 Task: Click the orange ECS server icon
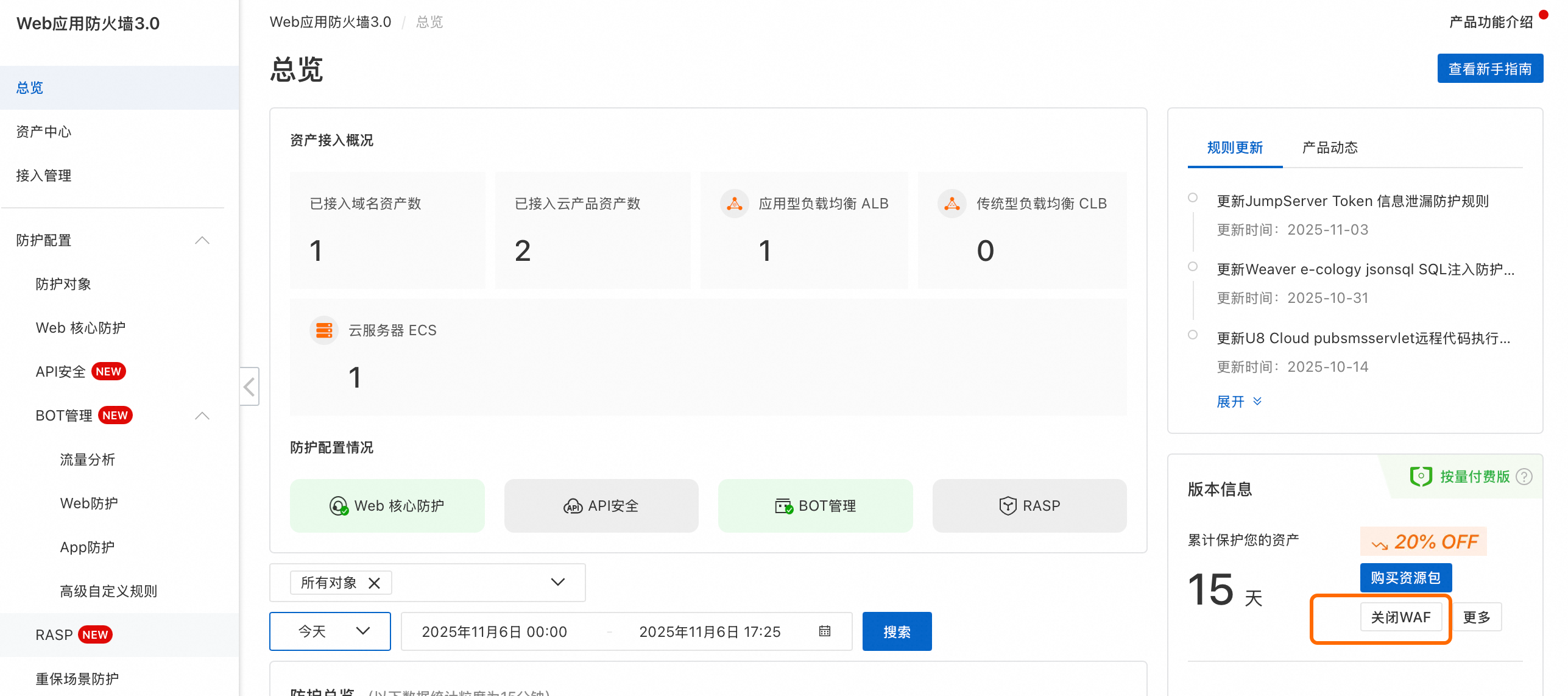pyautogui.click(x=324, y=330)
